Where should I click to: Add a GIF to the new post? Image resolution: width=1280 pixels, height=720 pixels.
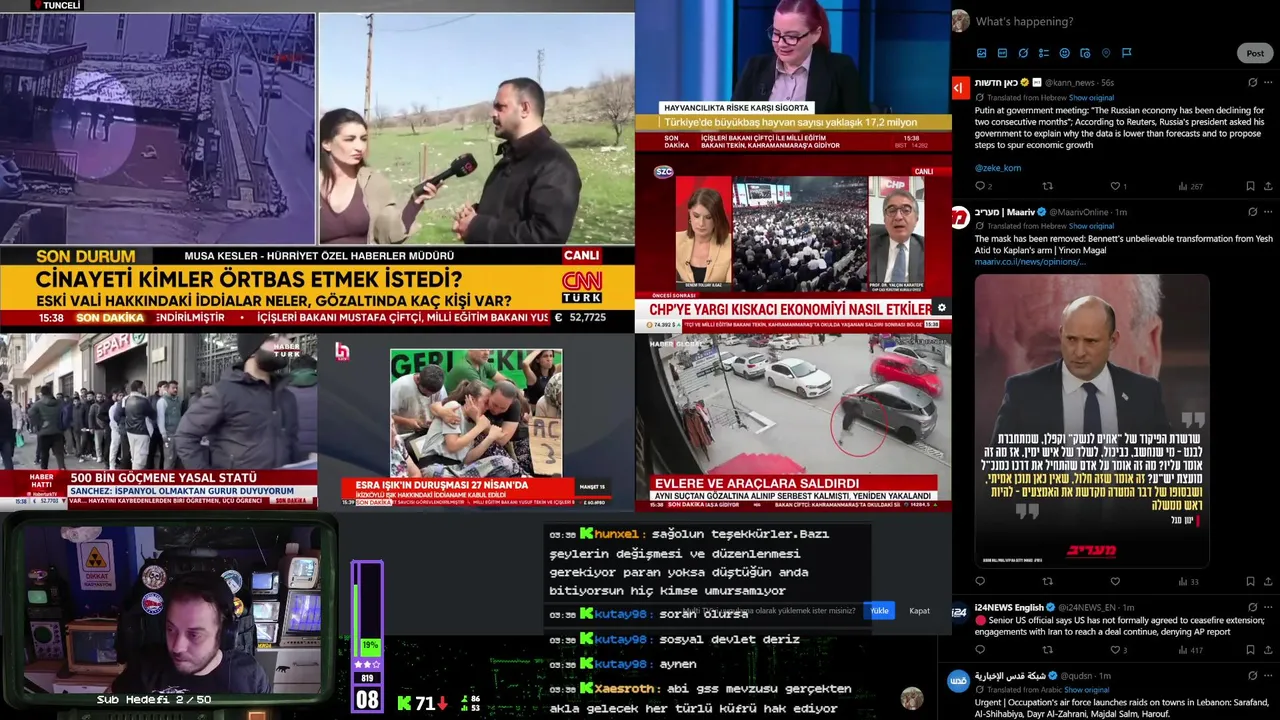point(1002,53)
